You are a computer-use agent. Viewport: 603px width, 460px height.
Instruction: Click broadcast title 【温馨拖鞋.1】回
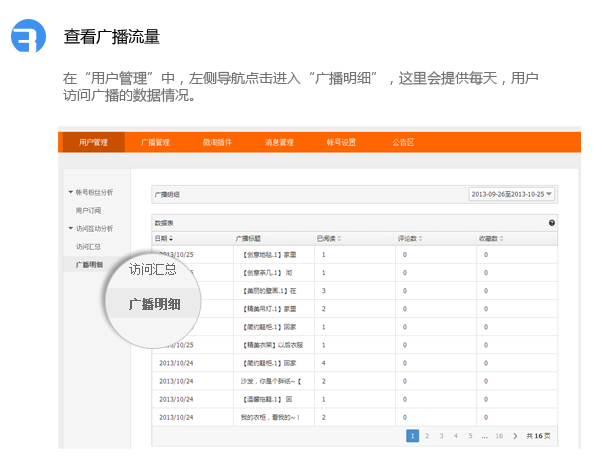pyautogui.click(x=267, y=399)
